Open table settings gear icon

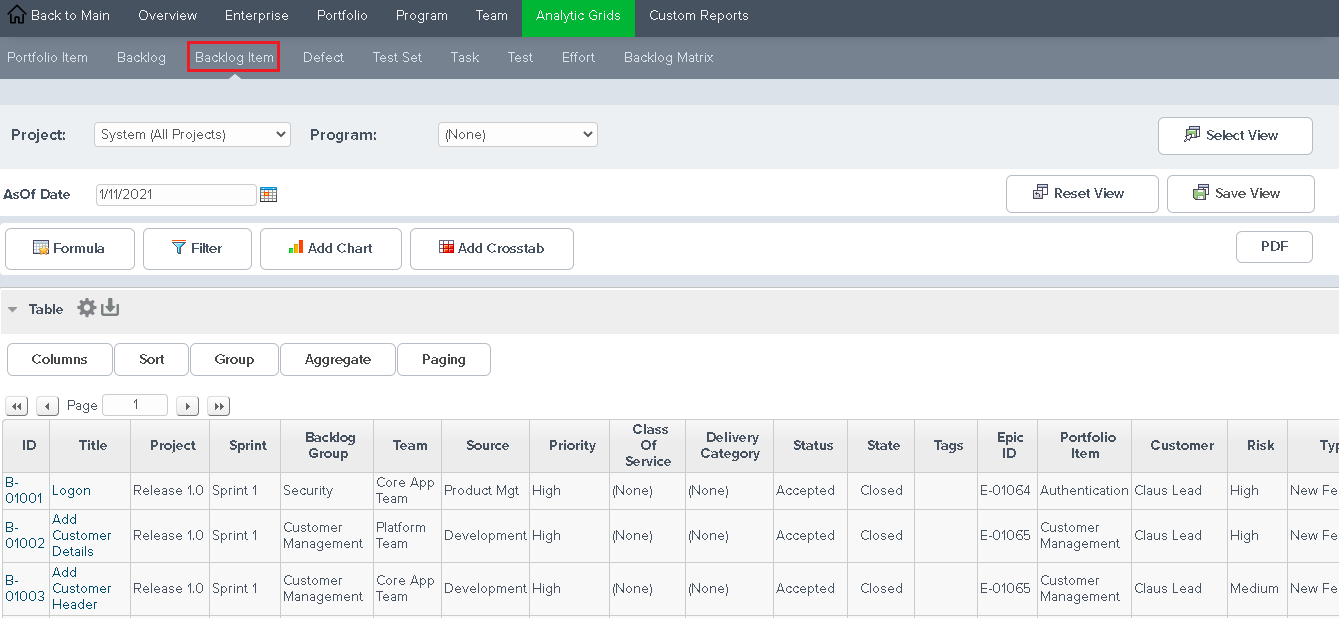point(87,308)
